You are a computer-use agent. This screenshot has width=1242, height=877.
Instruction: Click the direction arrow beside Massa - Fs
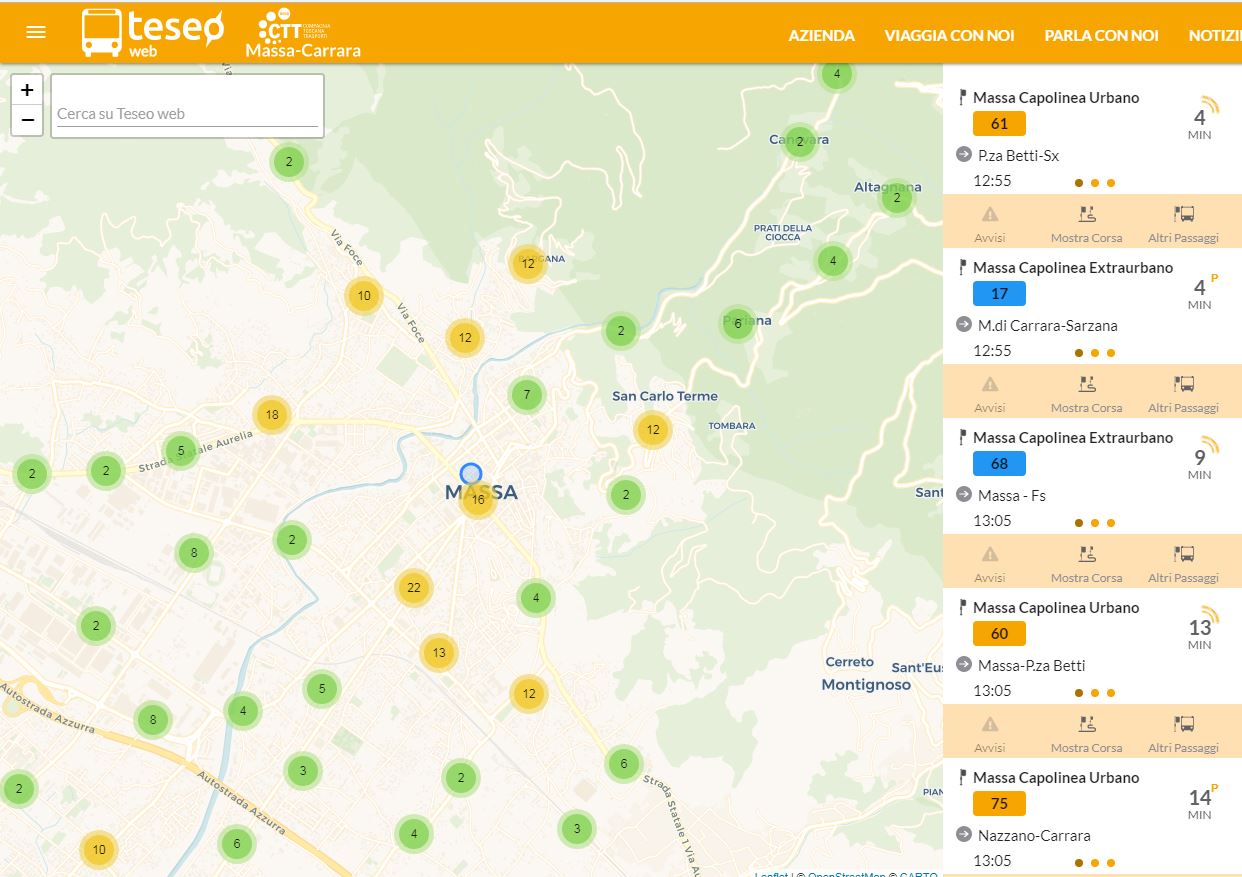(x=964, y=494)
